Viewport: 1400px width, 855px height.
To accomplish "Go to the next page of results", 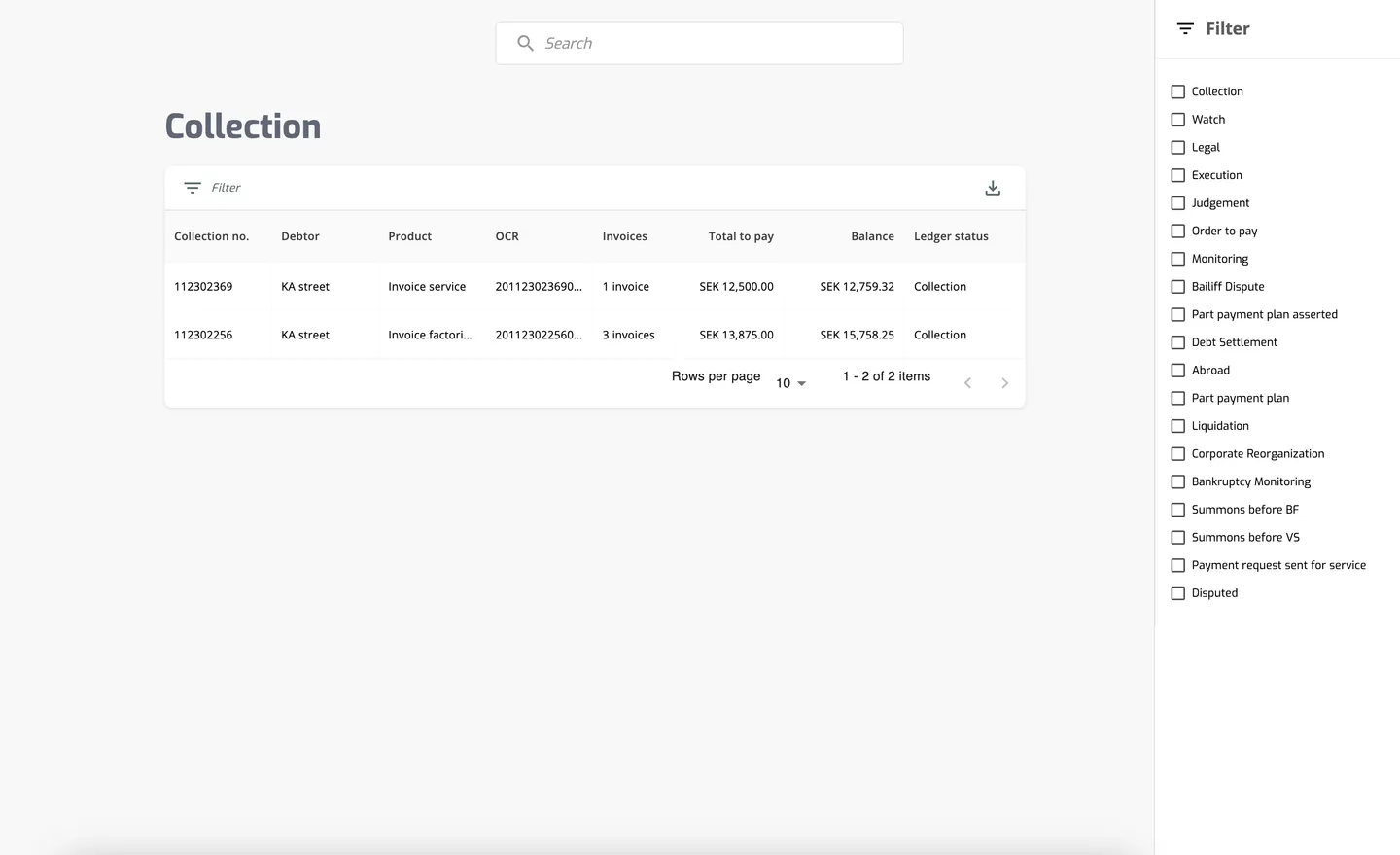I will click(x=1004, y=383).
